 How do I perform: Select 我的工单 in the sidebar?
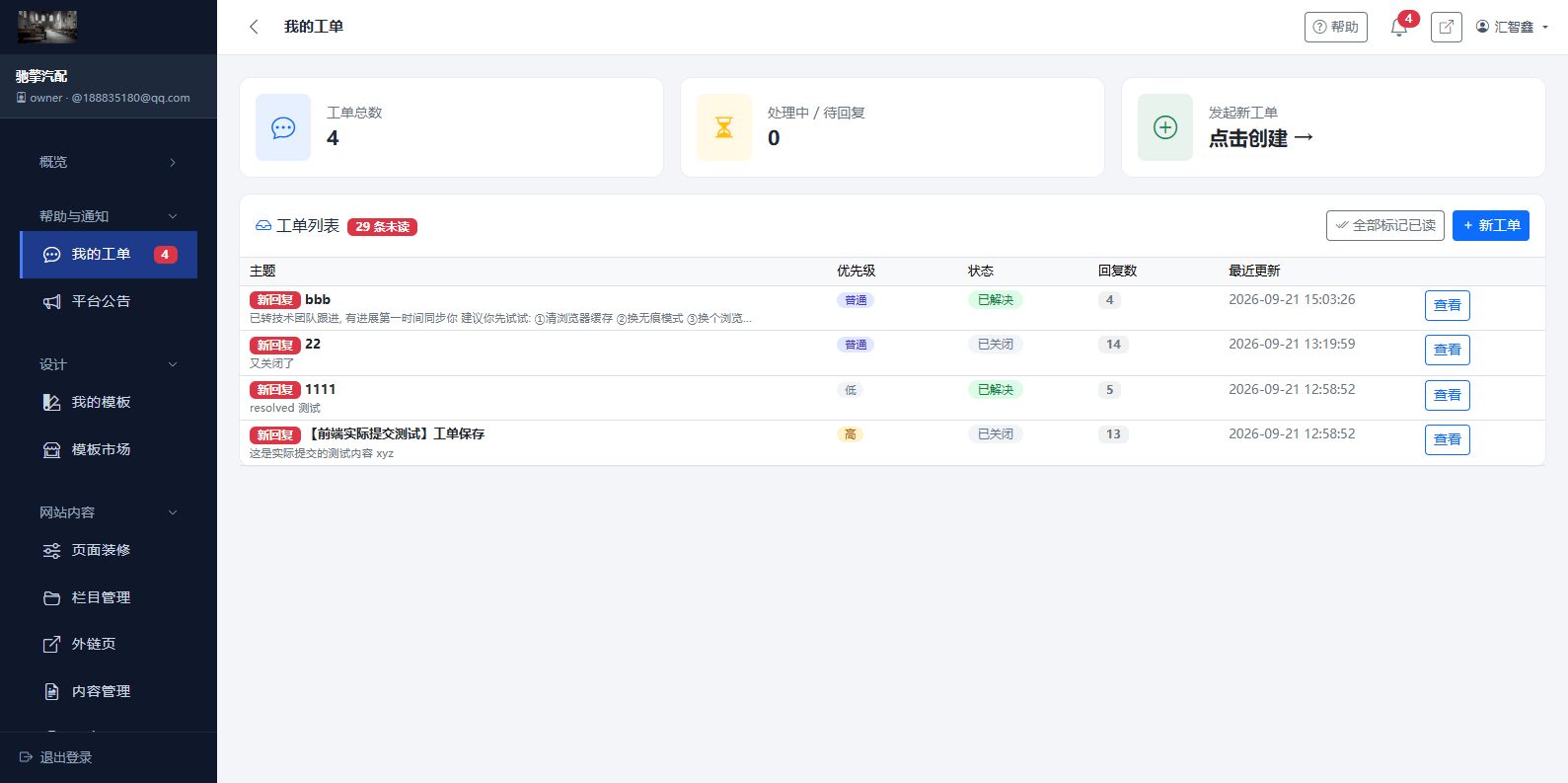click(x=109, y=255)
